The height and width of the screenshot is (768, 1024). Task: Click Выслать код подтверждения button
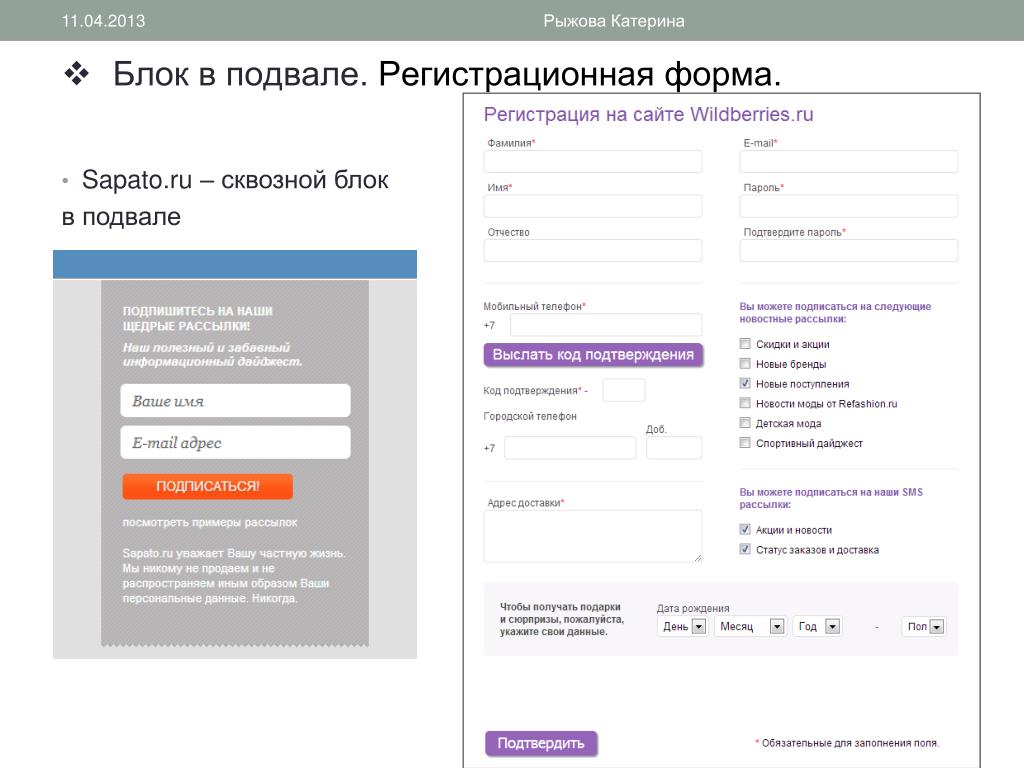pos(593,355)
